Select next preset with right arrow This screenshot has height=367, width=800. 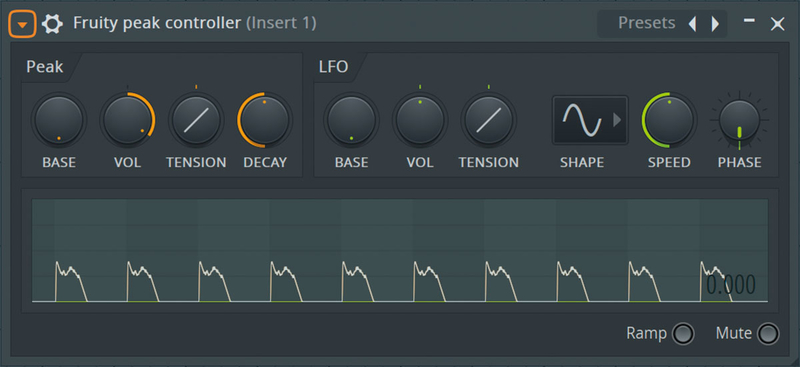pyautogui.click(x=715, y=24)
